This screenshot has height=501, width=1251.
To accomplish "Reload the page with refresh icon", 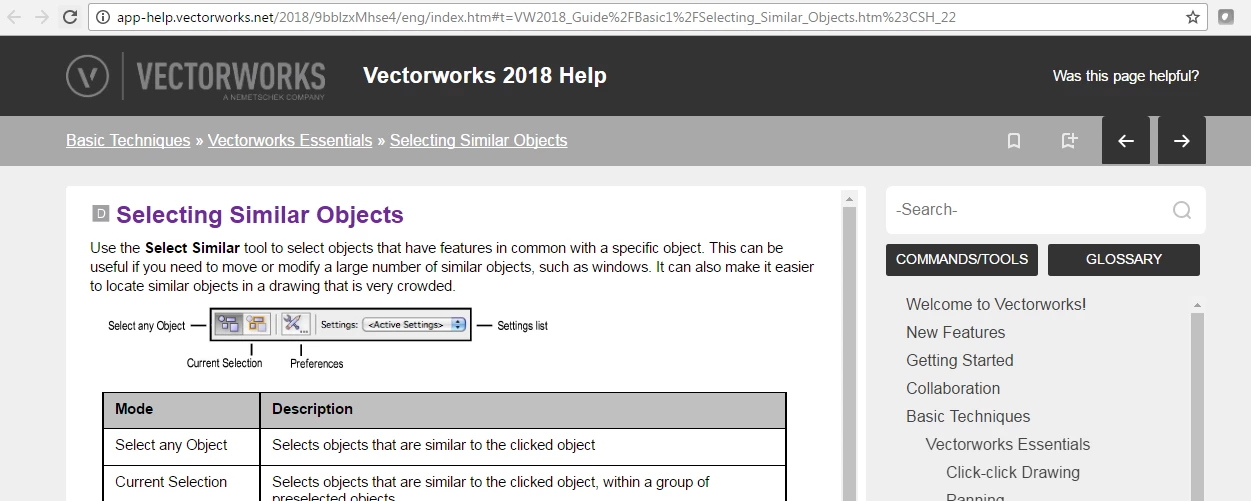I will 70,17.
